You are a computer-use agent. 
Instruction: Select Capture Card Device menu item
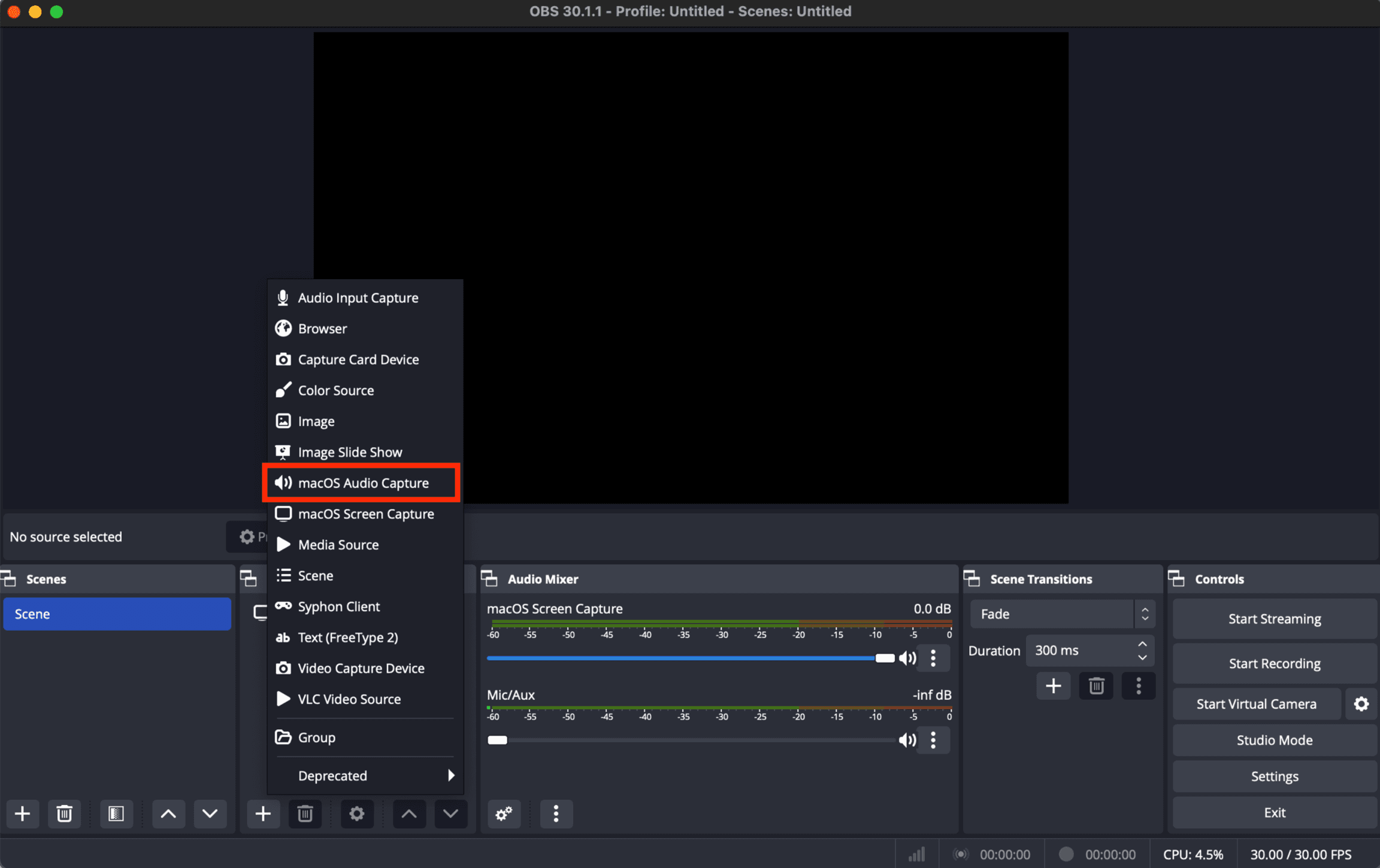tap(365, 359)
